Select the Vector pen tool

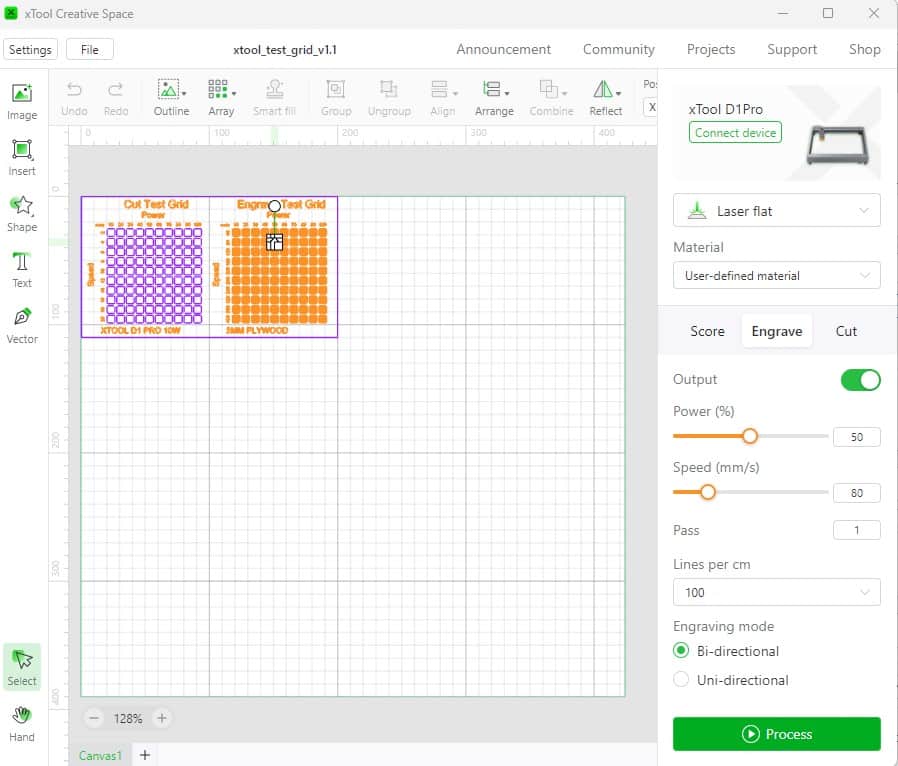coord(21,325)
